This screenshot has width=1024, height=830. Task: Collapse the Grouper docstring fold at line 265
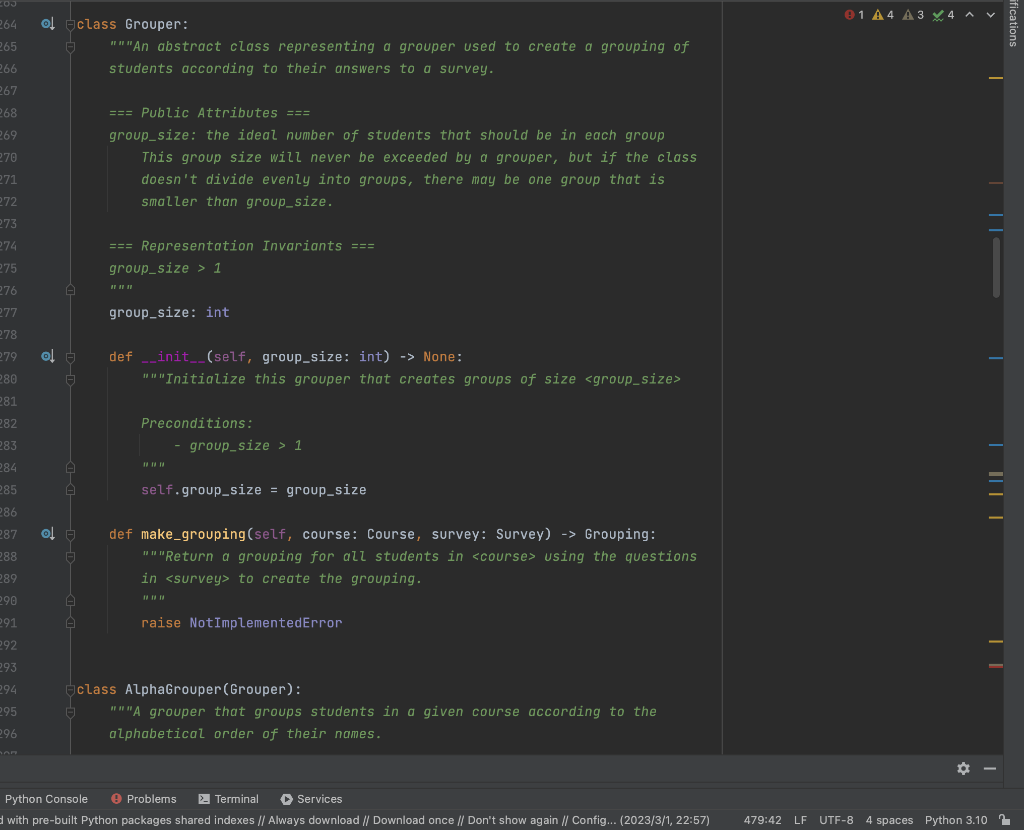tap(71, 47)
